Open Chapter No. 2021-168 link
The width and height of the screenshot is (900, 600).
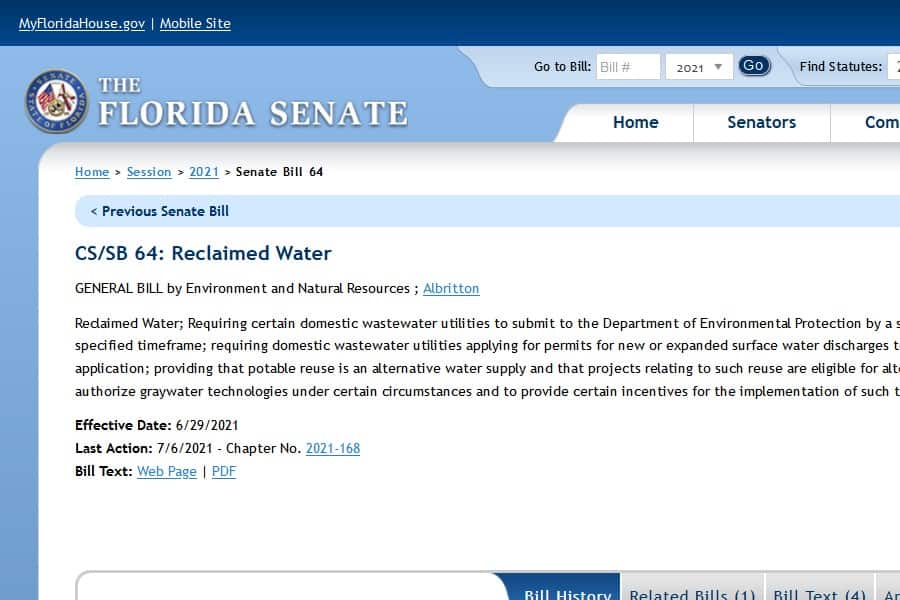(332, 448)
